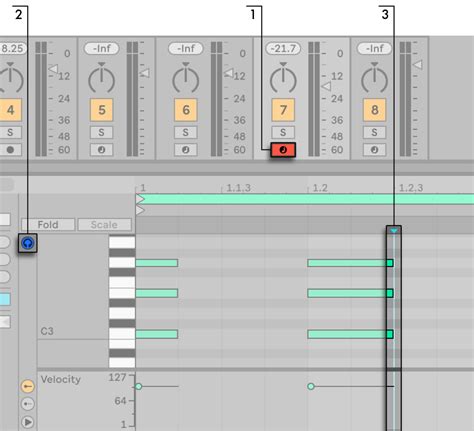474x431 pixels.
Task: Click the C3 MIDI note at position 1
Action: [x=157, y=334]
